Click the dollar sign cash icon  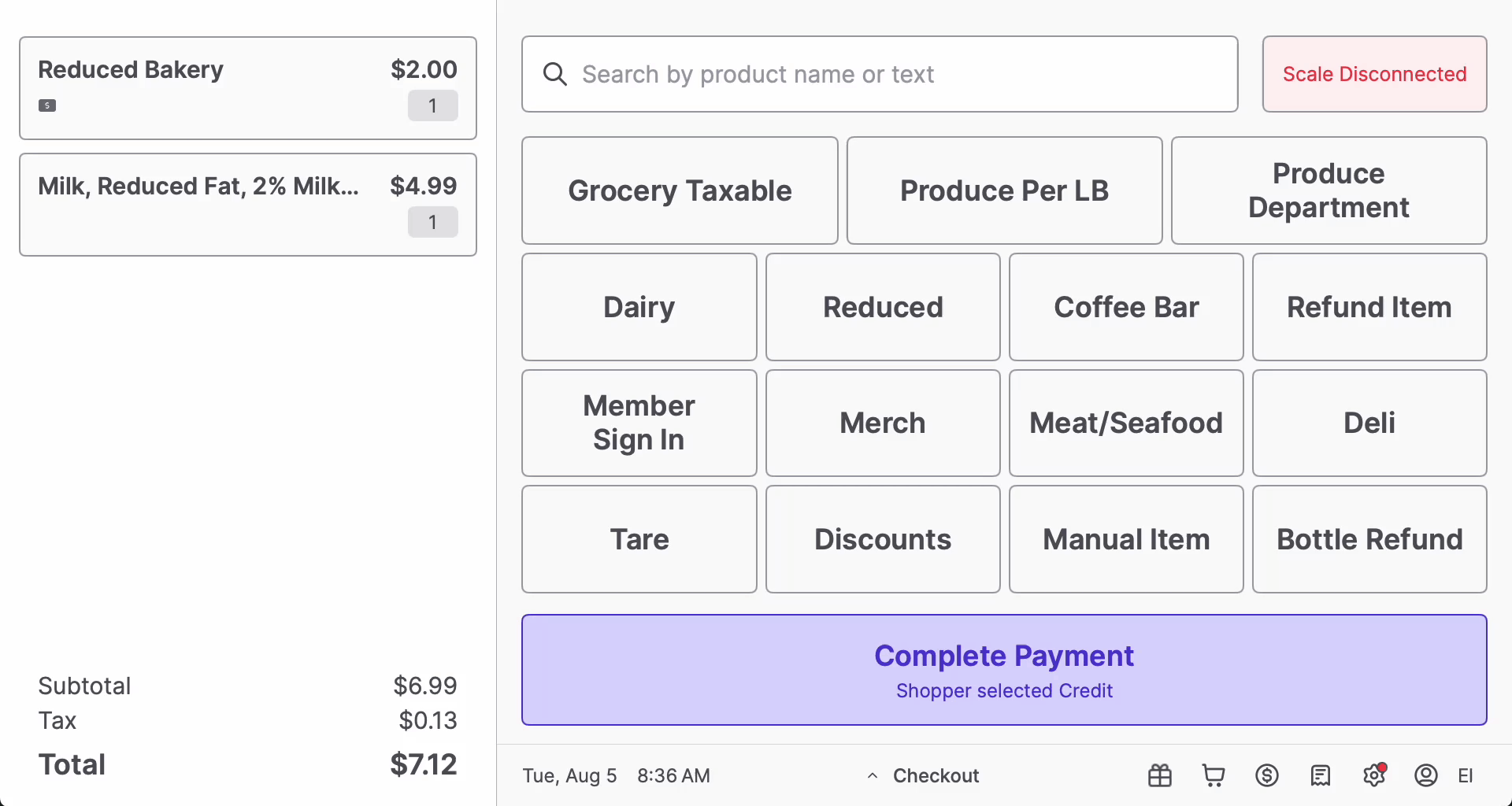1266,776
